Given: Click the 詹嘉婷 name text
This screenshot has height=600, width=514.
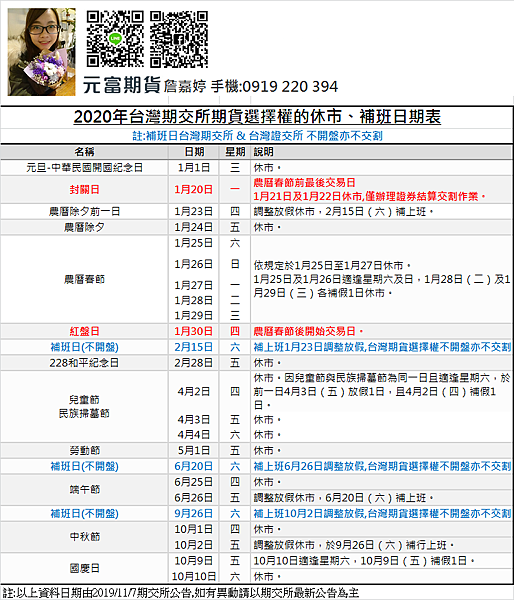Looking at the screenshot, I should pos(185,87).
